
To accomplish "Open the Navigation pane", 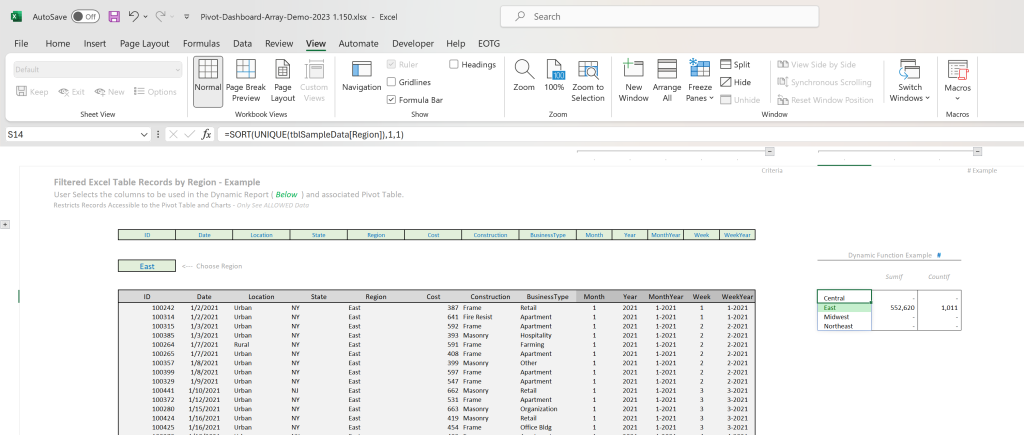I will point(361,77).
